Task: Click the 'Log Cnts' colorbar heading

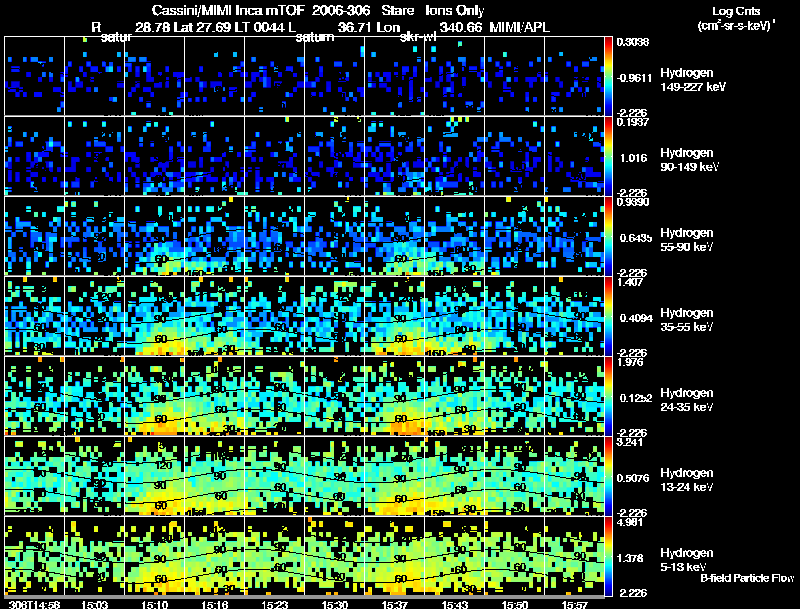Action: pyautogui.click(x=736, y=11)
